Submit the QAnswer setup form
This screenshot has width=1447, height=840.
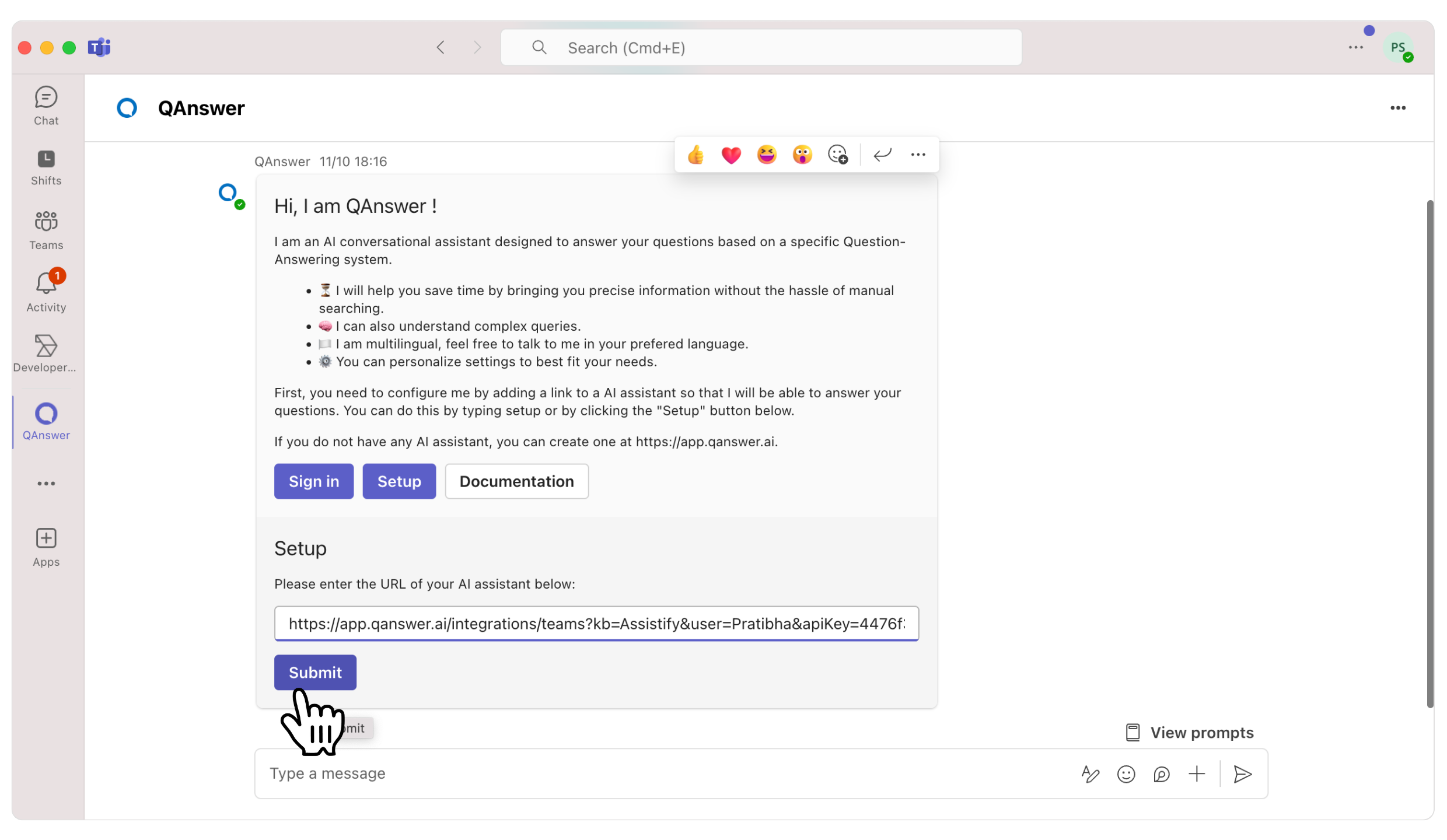(x=315, y=671)
